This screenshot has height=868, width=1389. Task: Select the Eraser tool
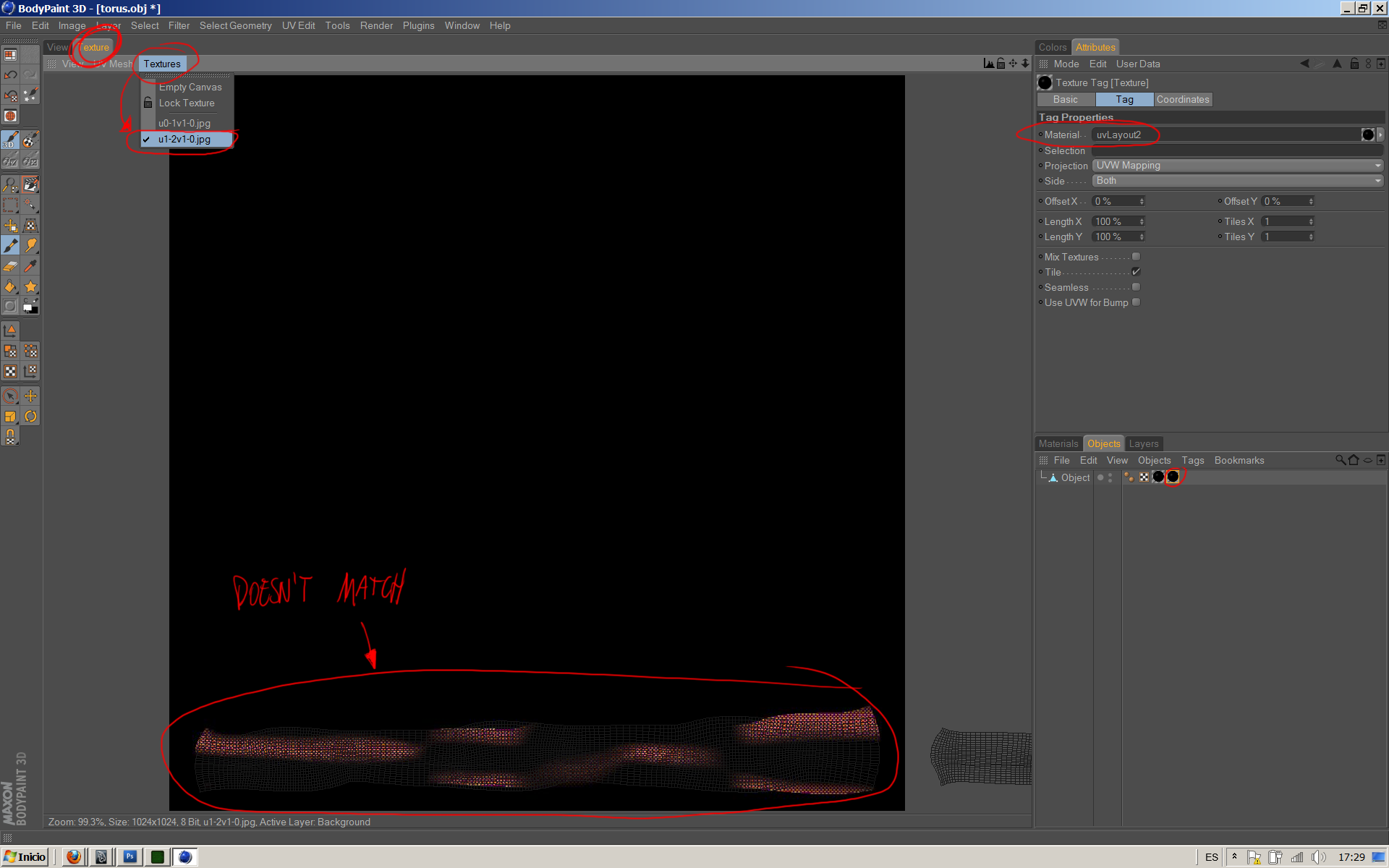[10, 266]
